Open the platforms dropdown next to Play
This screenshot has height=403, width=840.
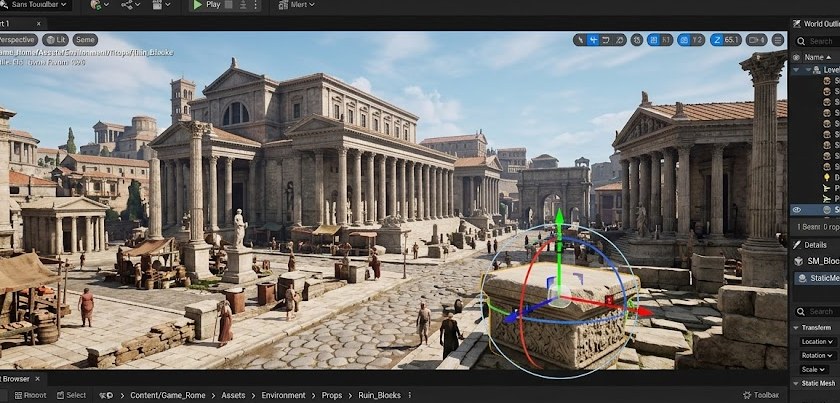pos(297,5)
